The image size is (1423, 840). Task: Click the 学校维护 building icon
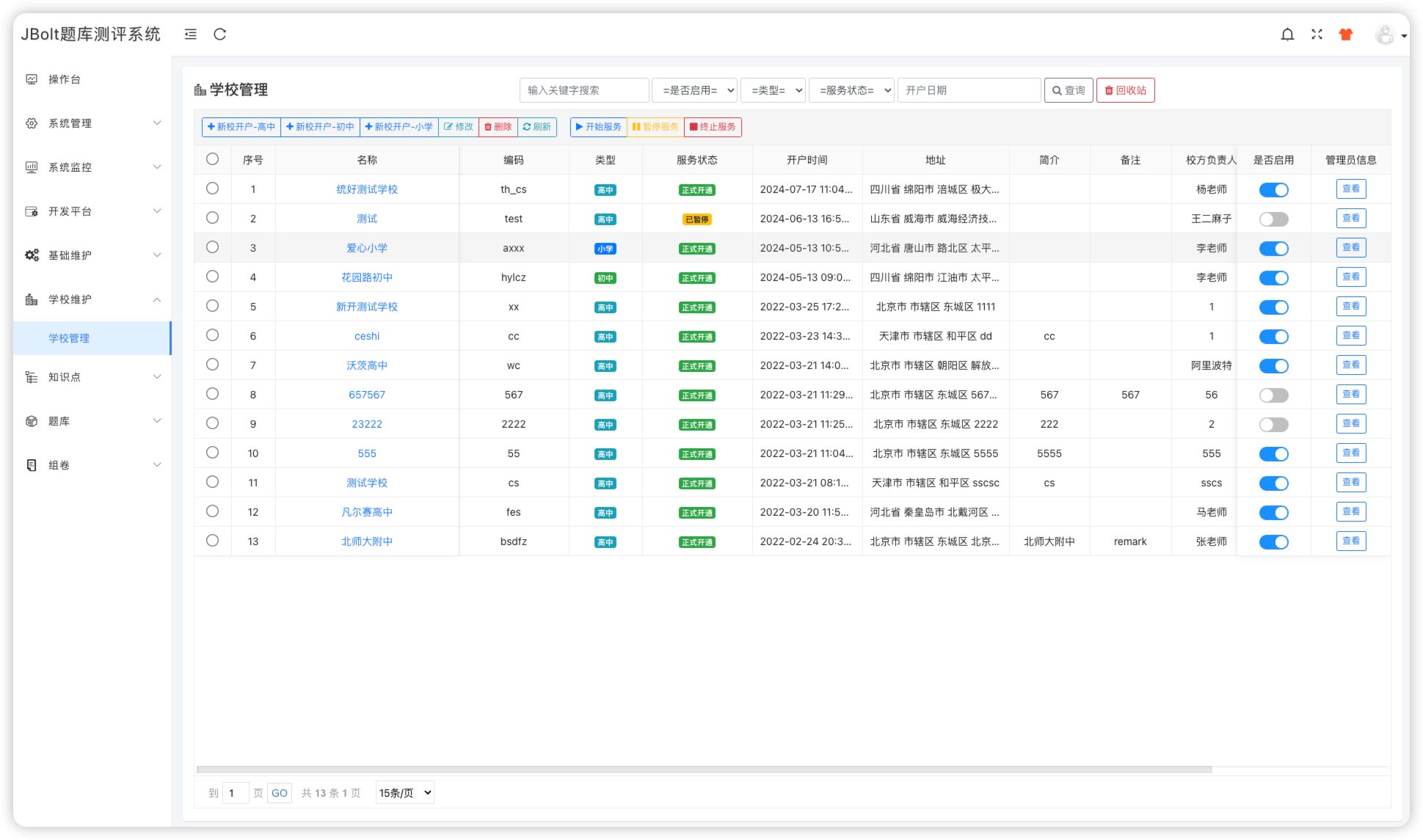point(32,299)
